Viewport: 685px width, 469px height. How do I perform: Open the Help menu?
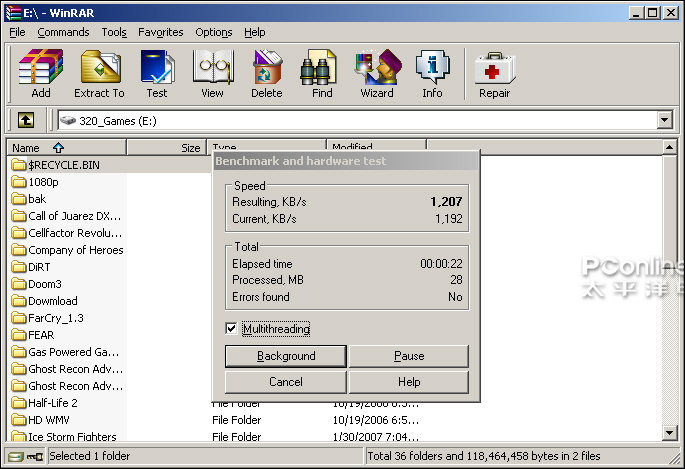tap(255, 32)
